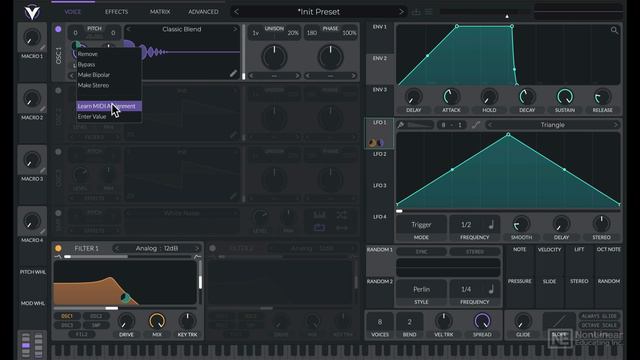
Task: Toggle OSC1 input on Filter 1
Action: [67, 316]
